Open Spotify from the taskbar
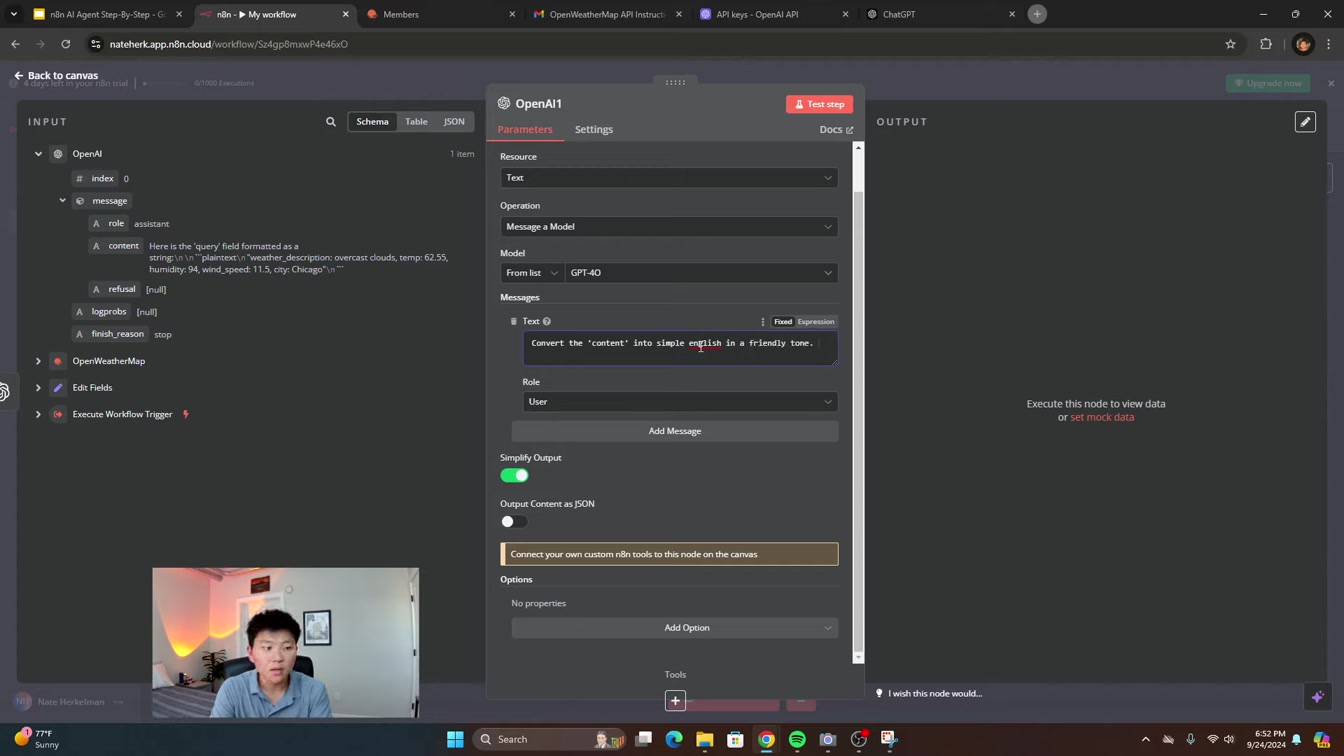 [797, 740]
